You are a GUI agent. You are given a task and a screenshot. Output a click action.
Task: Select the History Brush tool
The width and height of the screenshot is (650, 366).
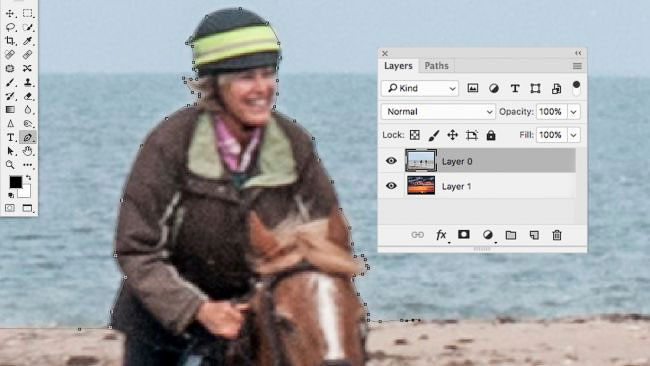(10, 96)
